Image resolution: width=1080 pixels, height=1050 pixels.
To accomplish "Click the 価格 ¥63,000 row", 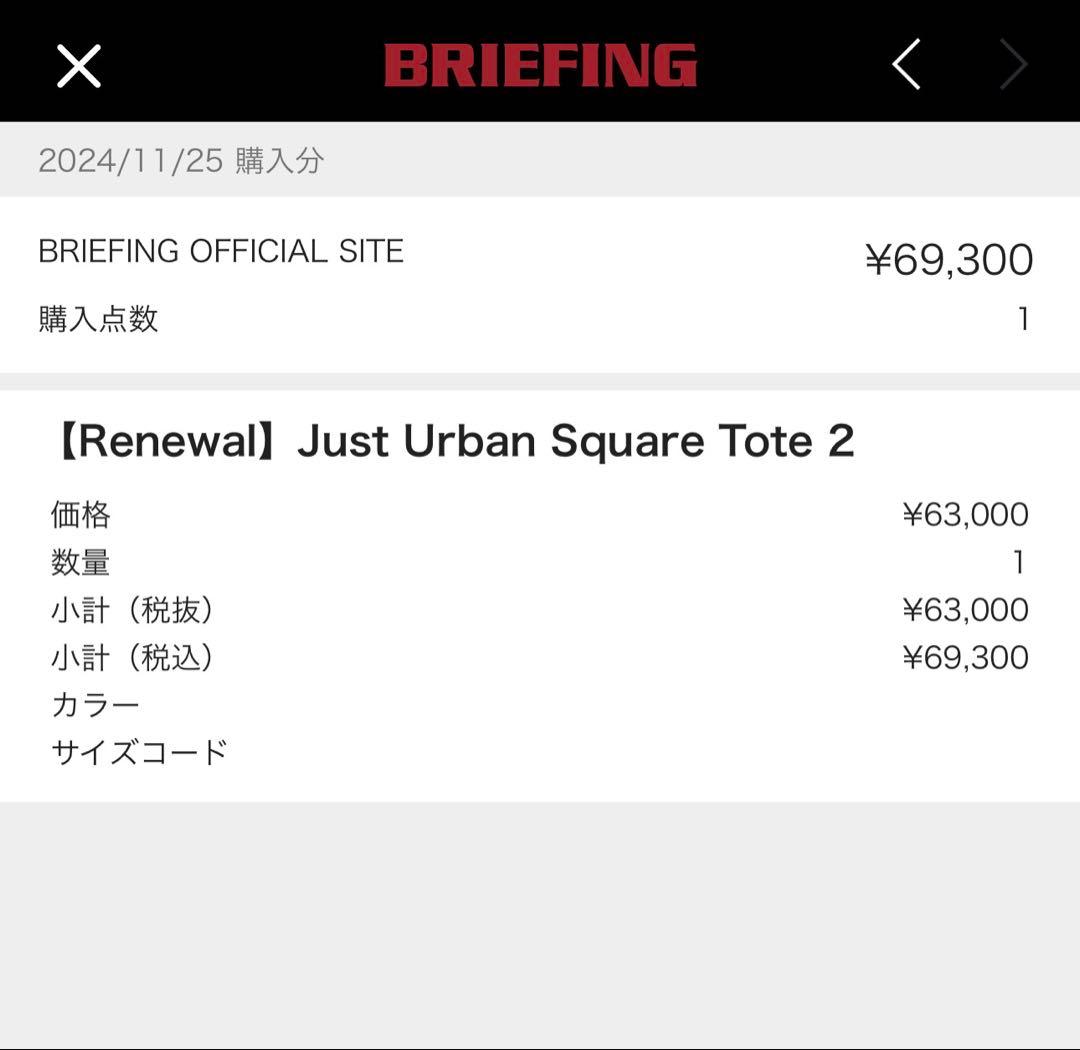I will click(540, 514).
